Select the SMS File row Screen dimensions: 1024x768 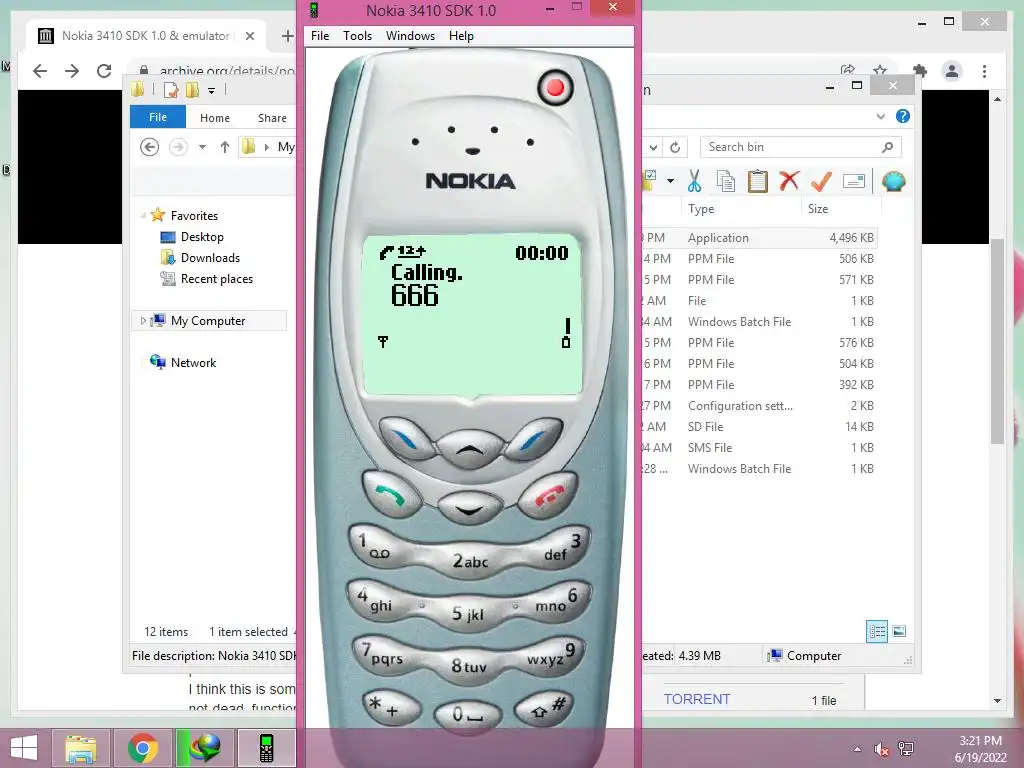[758, 448]
